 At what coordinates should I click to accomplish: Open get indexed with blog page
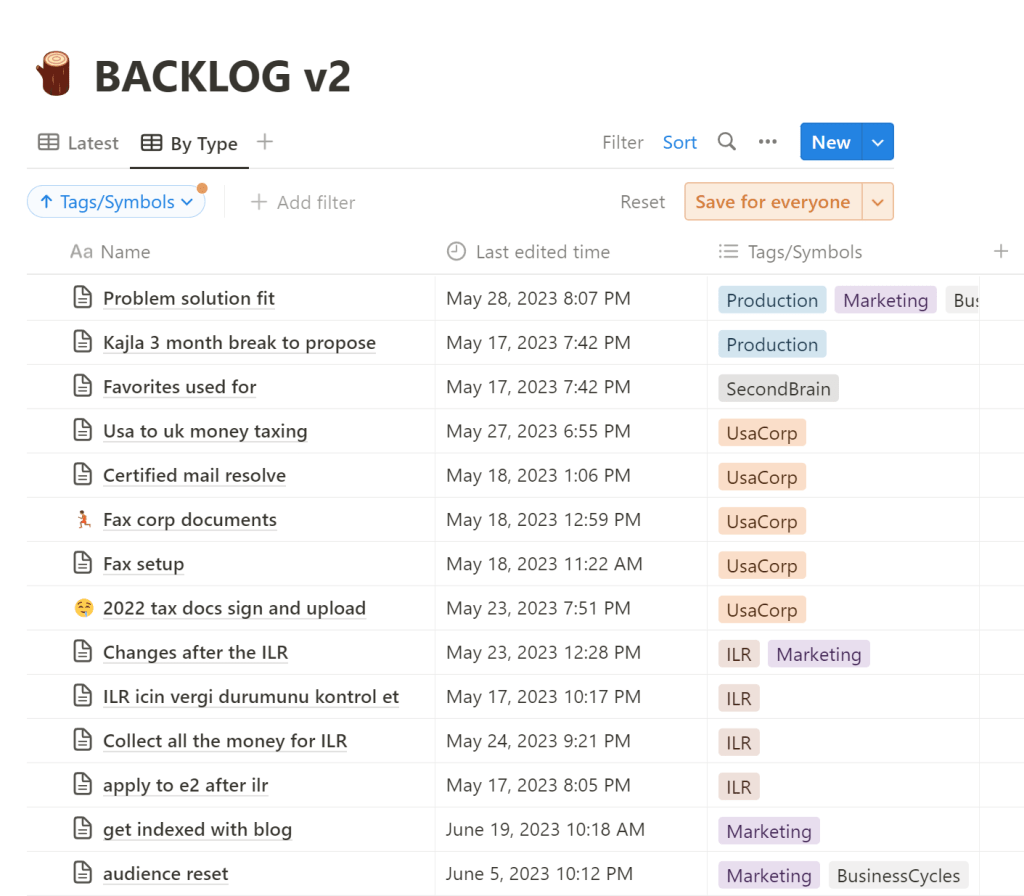point(197,829)
